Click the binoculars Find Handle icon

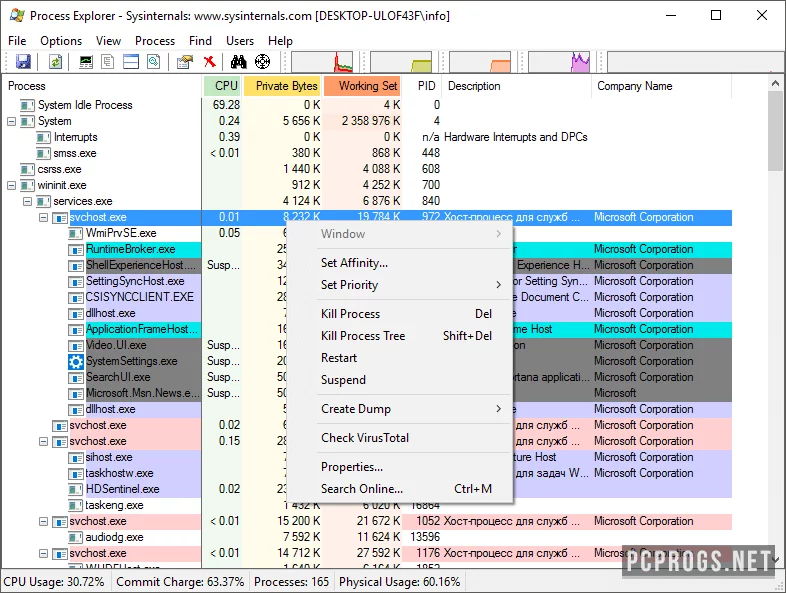point(239,62)
